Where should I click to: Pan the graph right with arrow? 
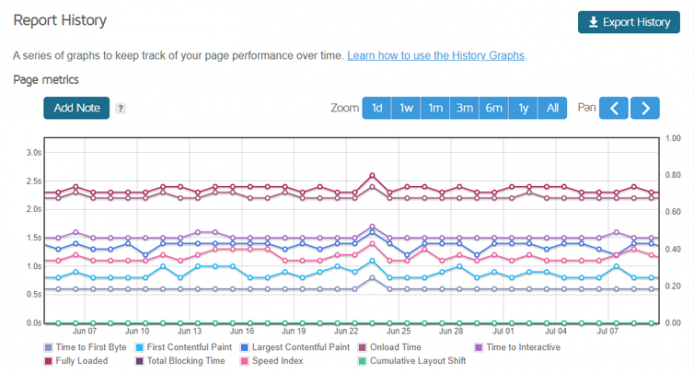(645, 108)
